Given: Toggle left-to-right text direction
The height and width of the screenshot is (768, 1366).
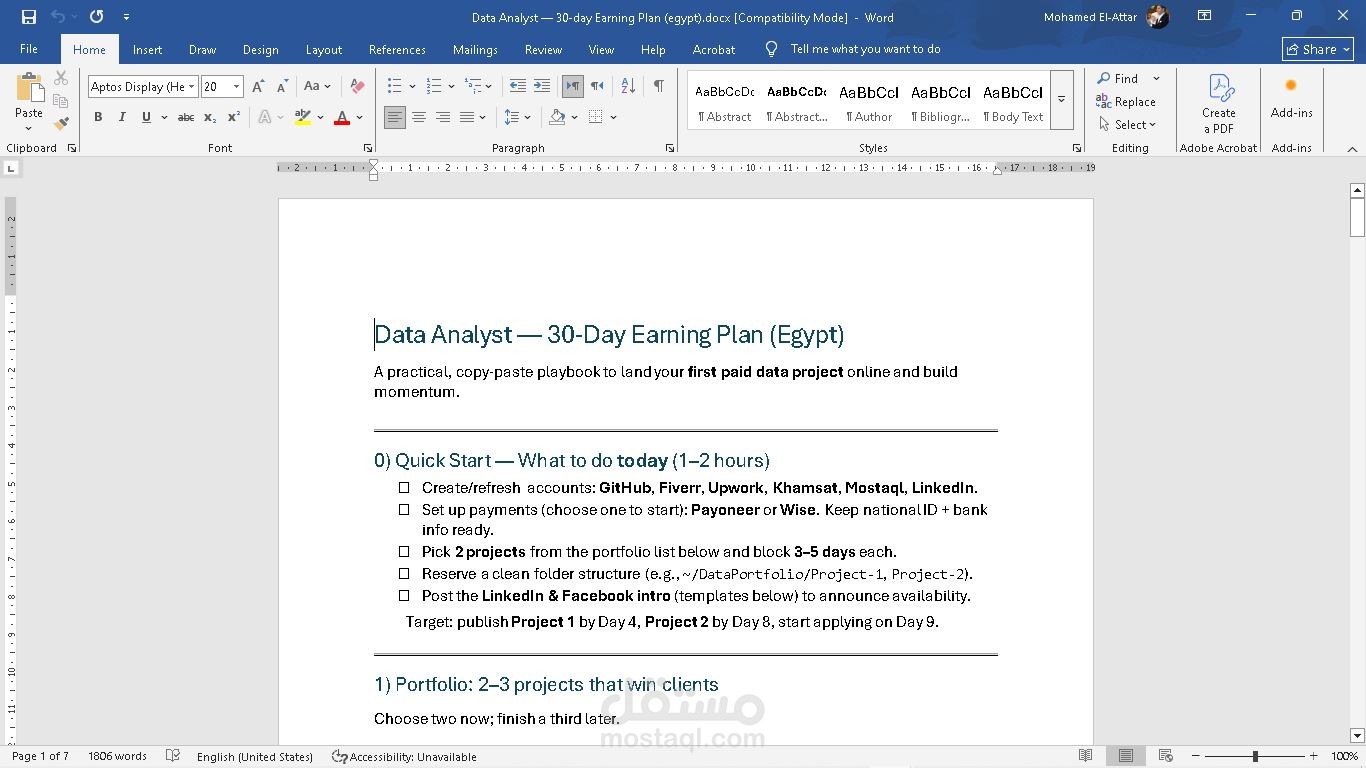Looking at the screenshot, I should coord(573,87).
